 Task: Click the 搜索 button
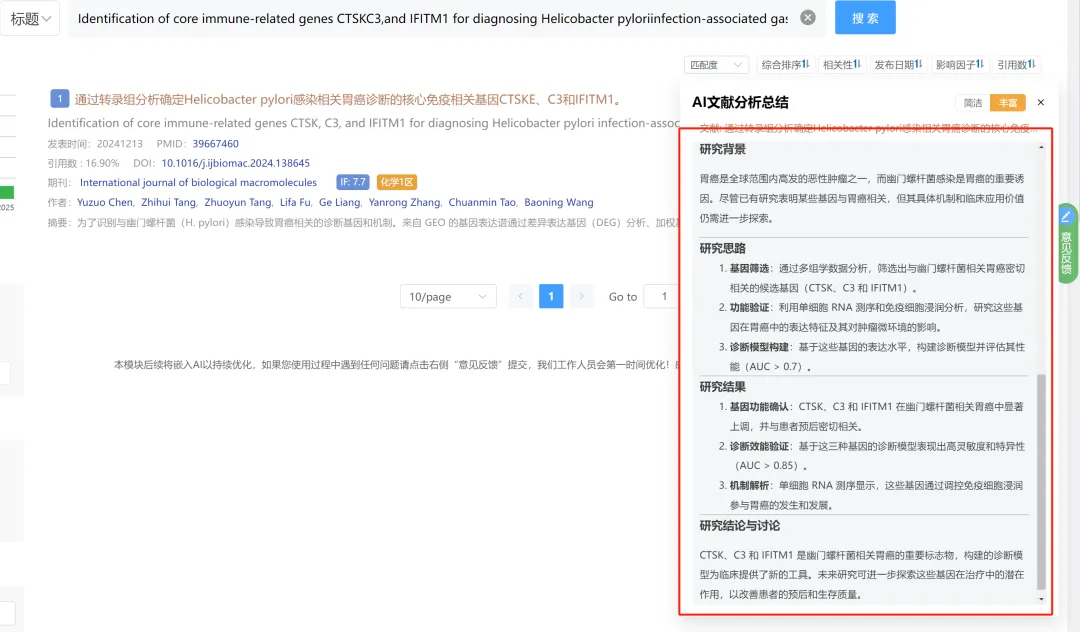[x=865, y=18]
